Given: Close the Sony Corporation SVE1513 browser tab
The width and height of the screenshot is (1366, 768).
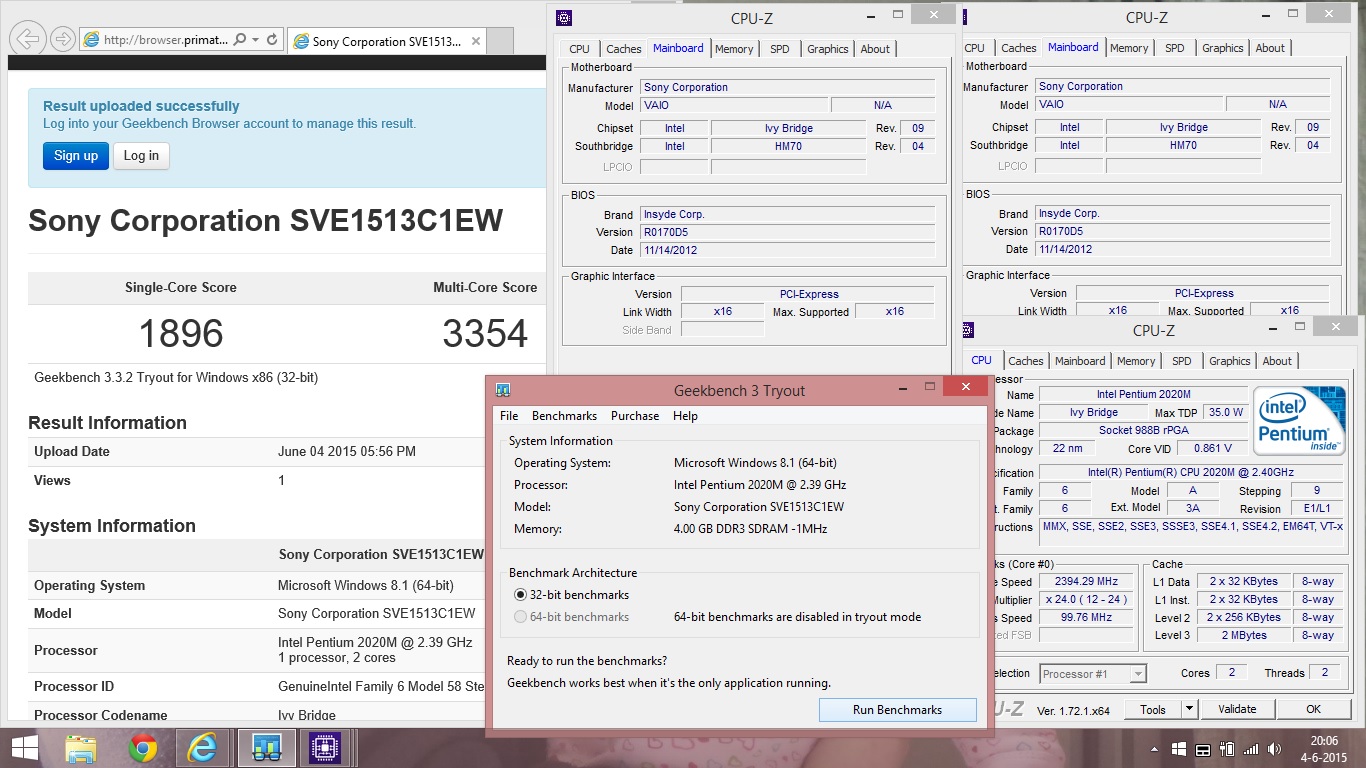Looking at the screenshot, I should pyautogui.click(x=476, y=41).
